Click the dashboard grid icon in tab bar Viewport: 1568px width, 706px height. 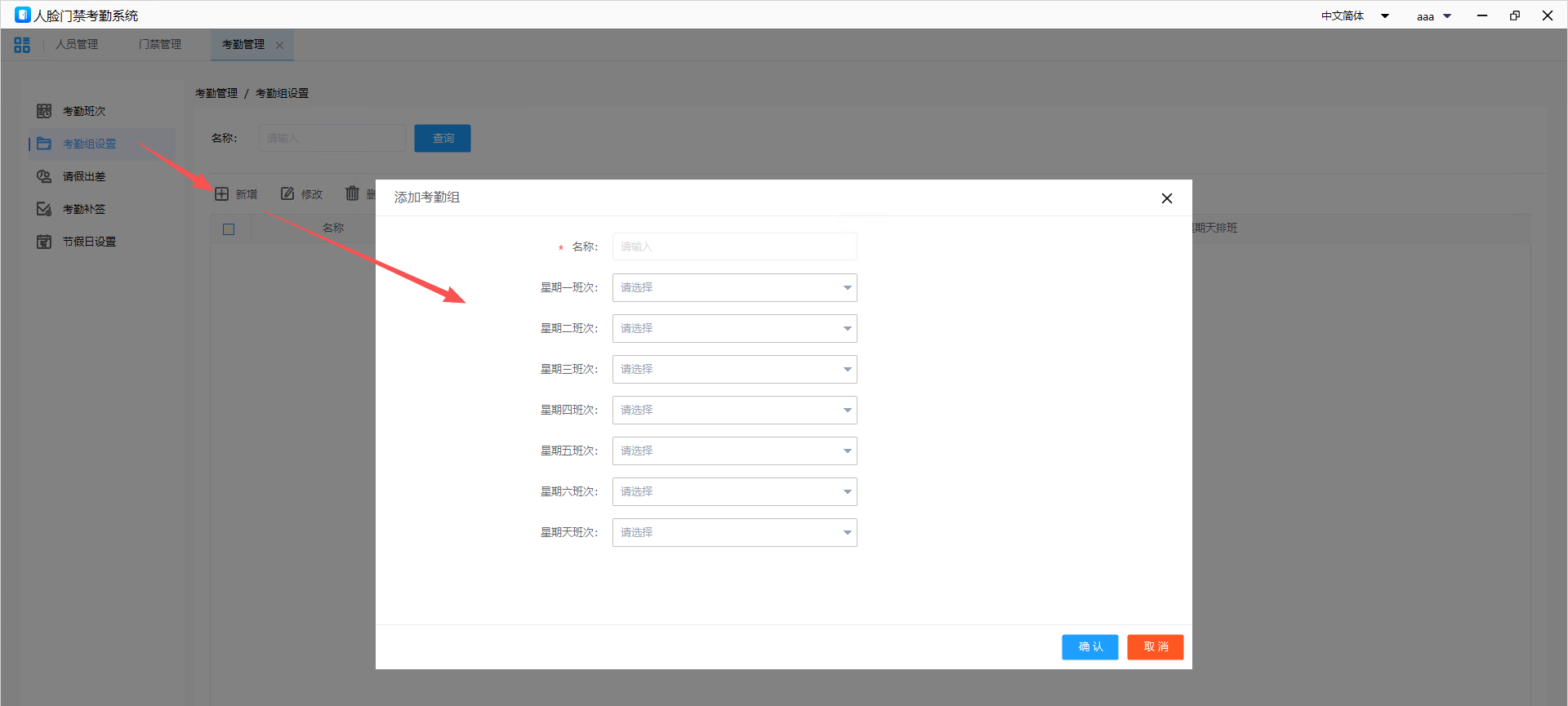(x=22, y=45)
